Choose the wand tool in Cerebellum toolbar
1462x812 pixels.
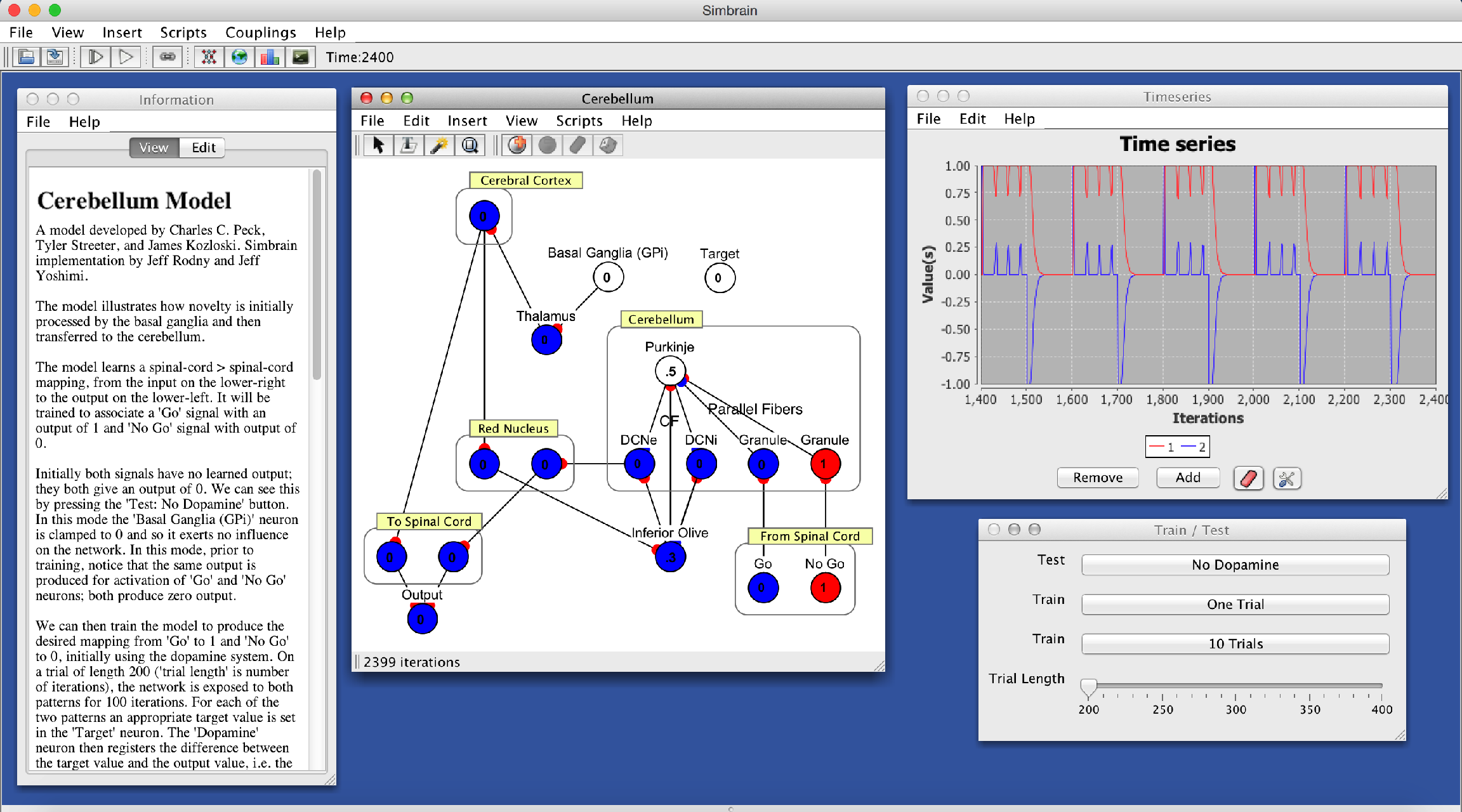coord(439,145)
